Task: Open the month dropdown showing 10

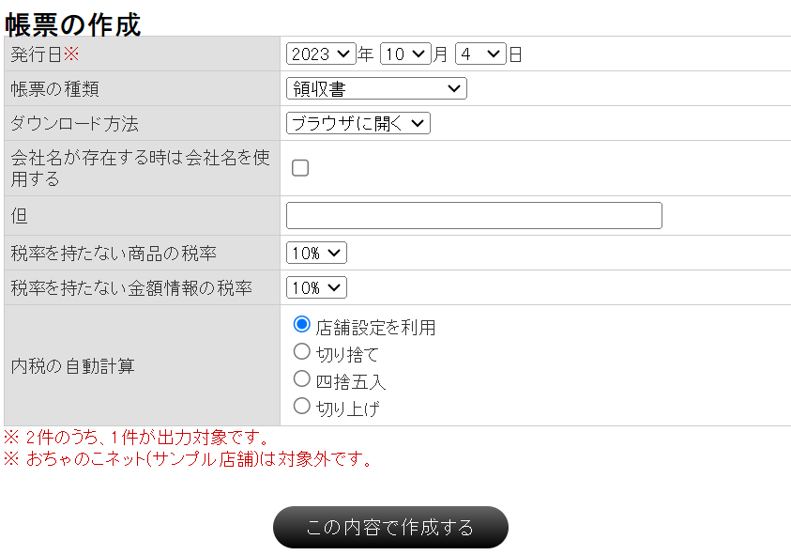Action: 405,54
